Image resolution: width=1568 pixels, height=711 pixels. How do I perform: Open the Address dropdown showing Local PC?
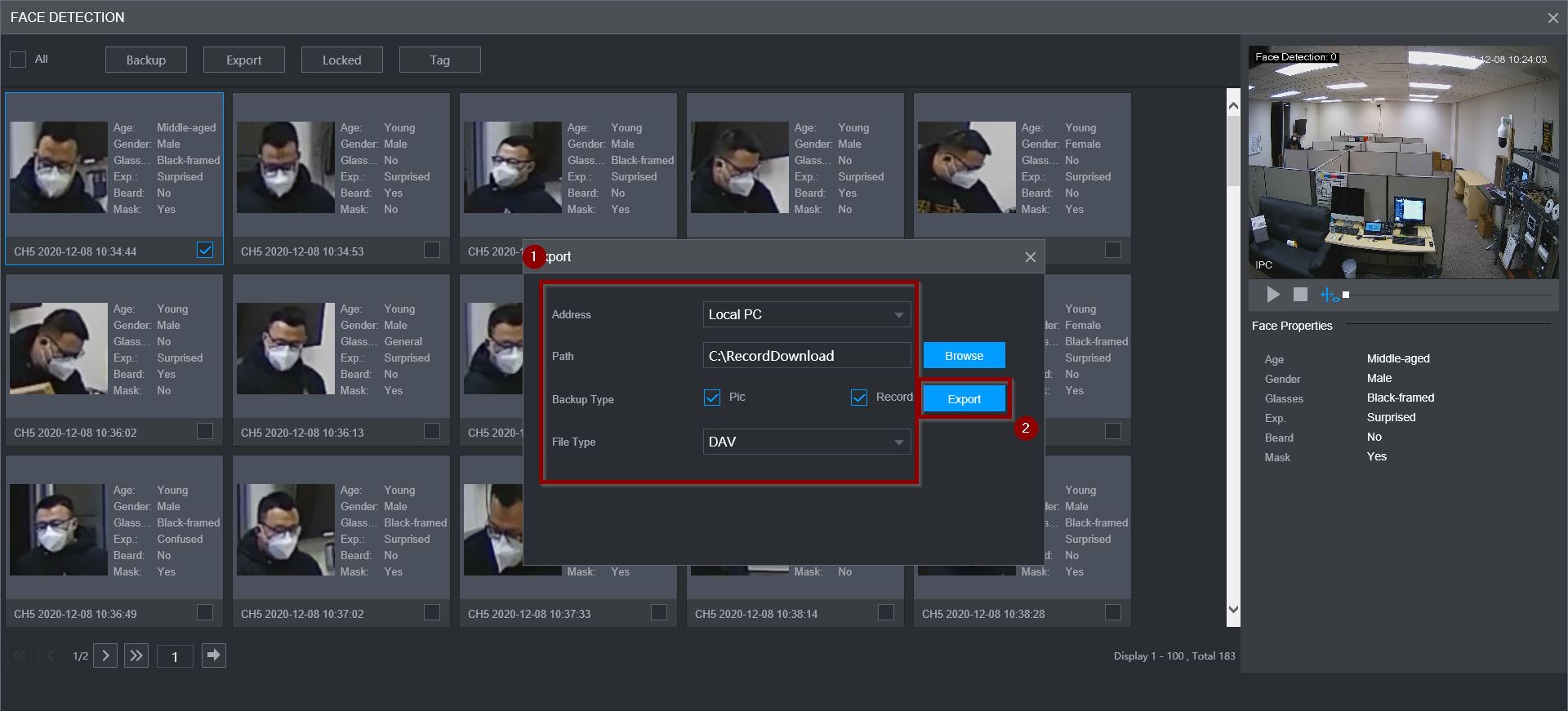tap(807, 314)
